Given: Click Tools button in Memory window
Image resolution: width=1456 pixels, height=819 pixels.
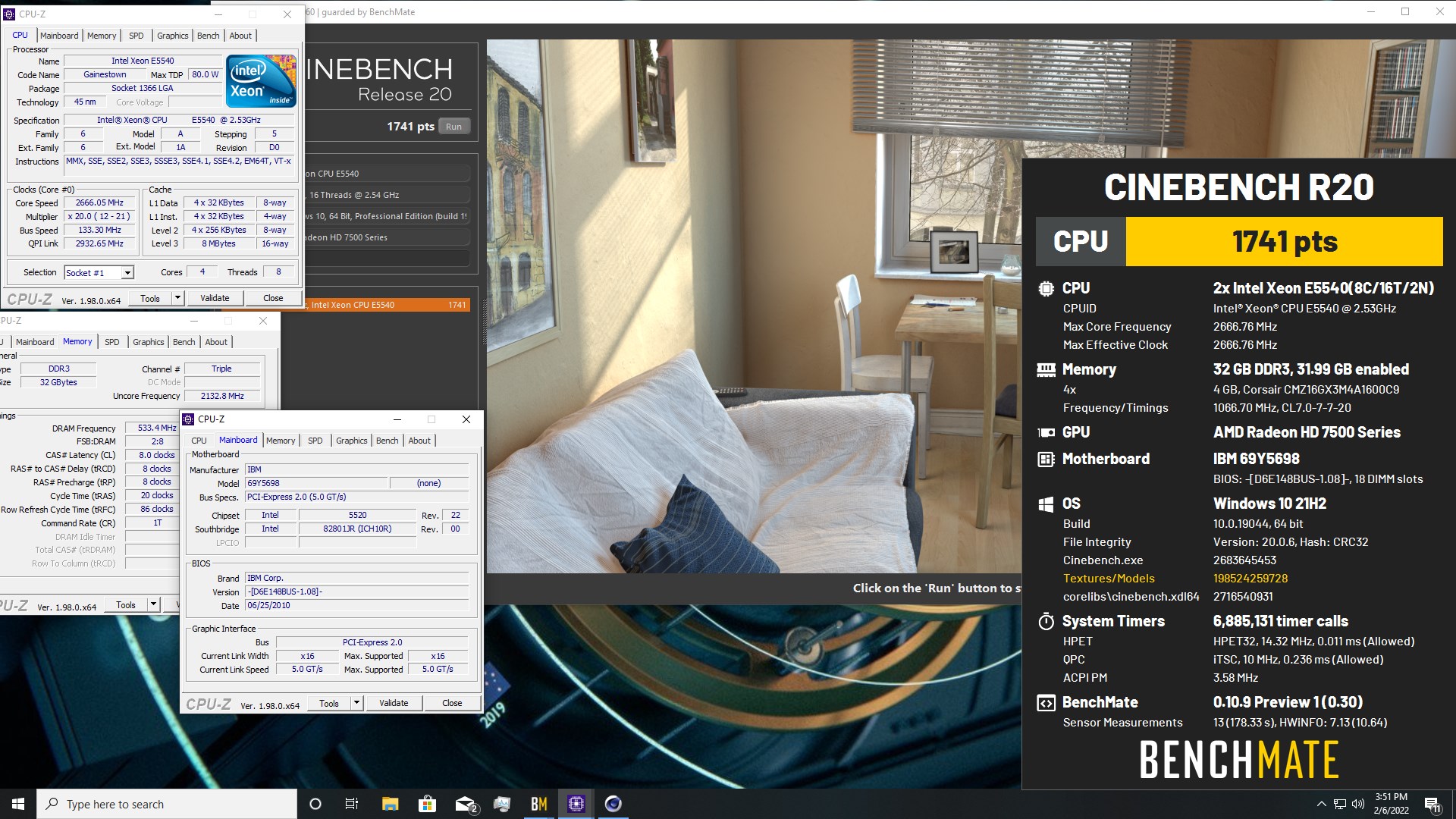Looking at the screenshot, I should [126, 604].
